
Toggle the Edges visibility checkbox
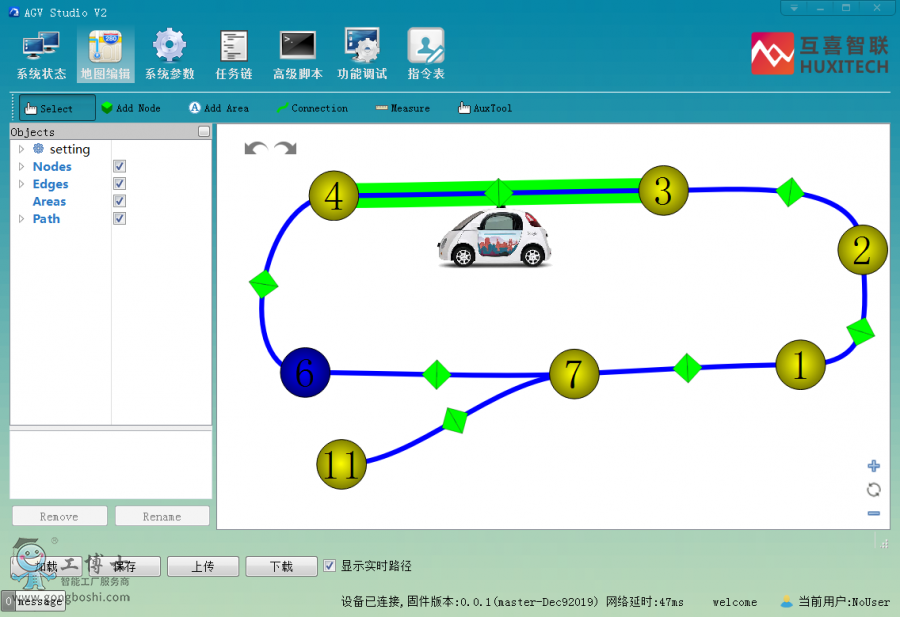pos(120,184)
